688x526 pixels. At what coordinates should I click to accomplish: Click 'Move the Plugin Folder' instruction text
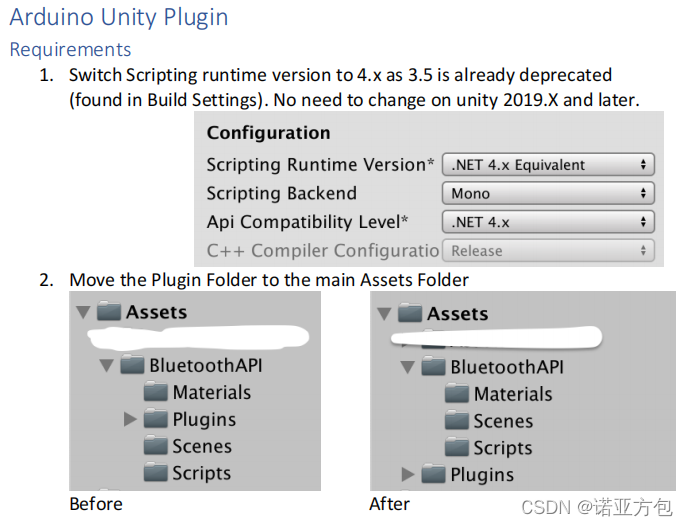(269, 280)
